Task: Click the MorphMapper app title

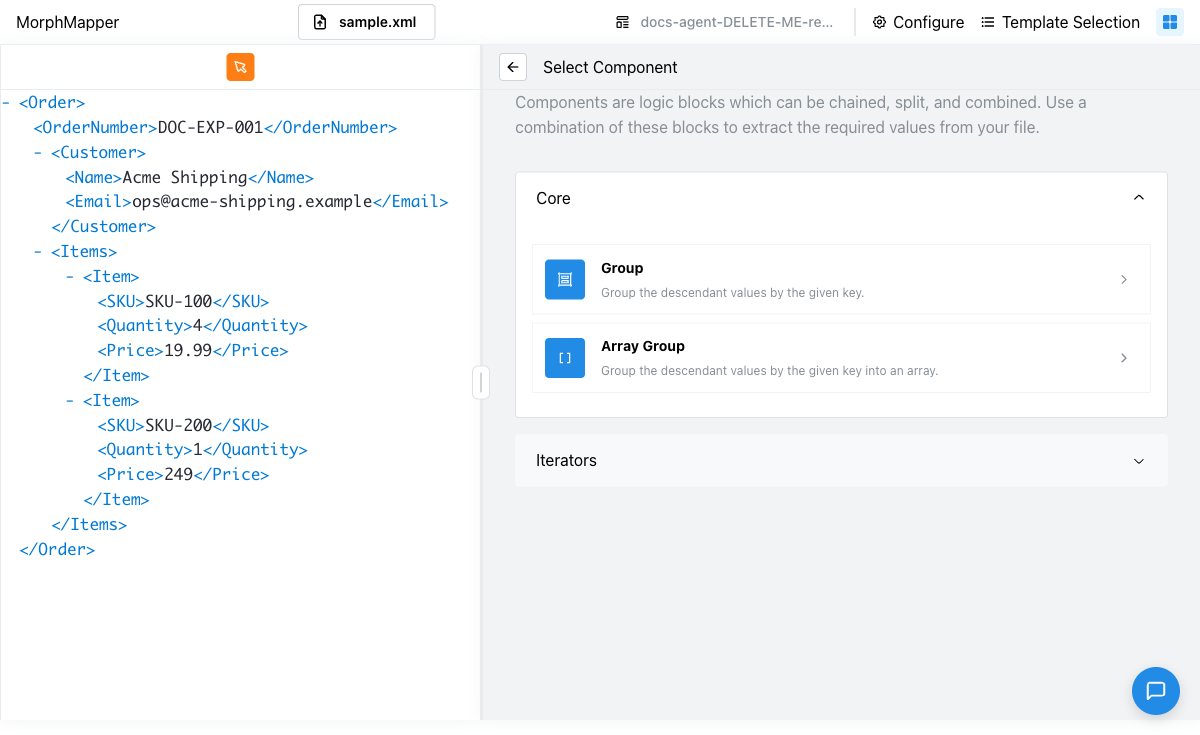Action: pyautogui.click(x=68, y=22)
